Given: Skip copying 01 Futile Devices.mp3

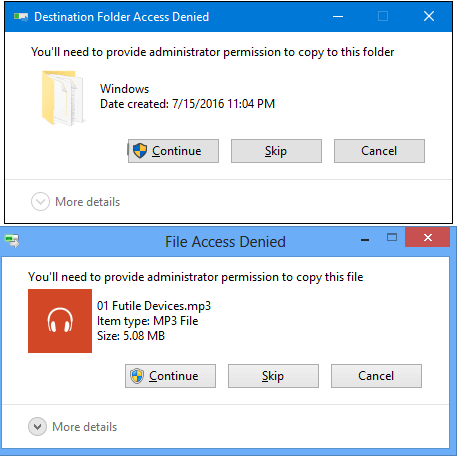Looking at the screenshot, I should coord(273,376).
